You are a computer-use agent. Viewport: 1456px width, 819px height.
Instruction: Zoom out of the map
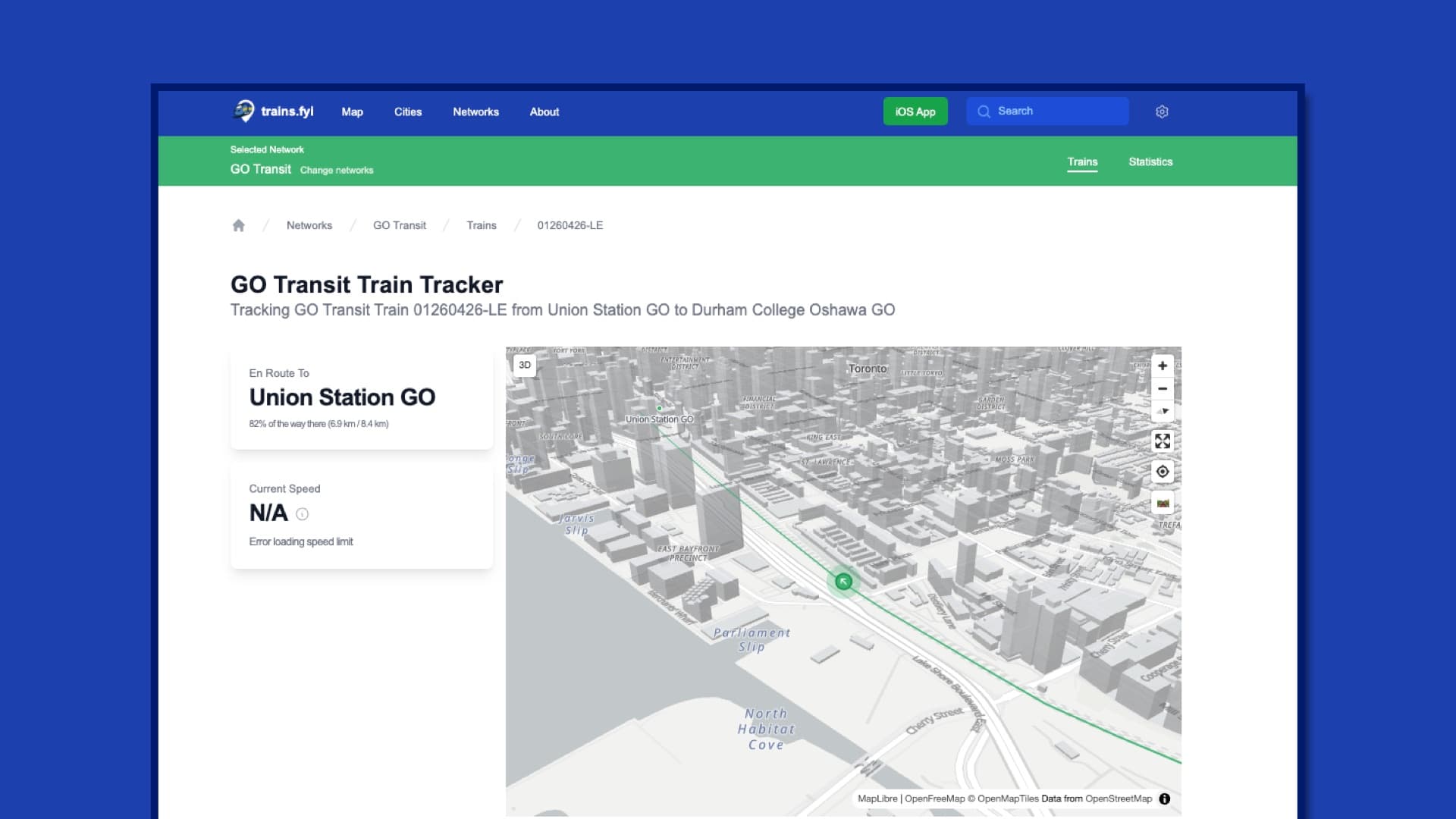tap(1162, 389)
